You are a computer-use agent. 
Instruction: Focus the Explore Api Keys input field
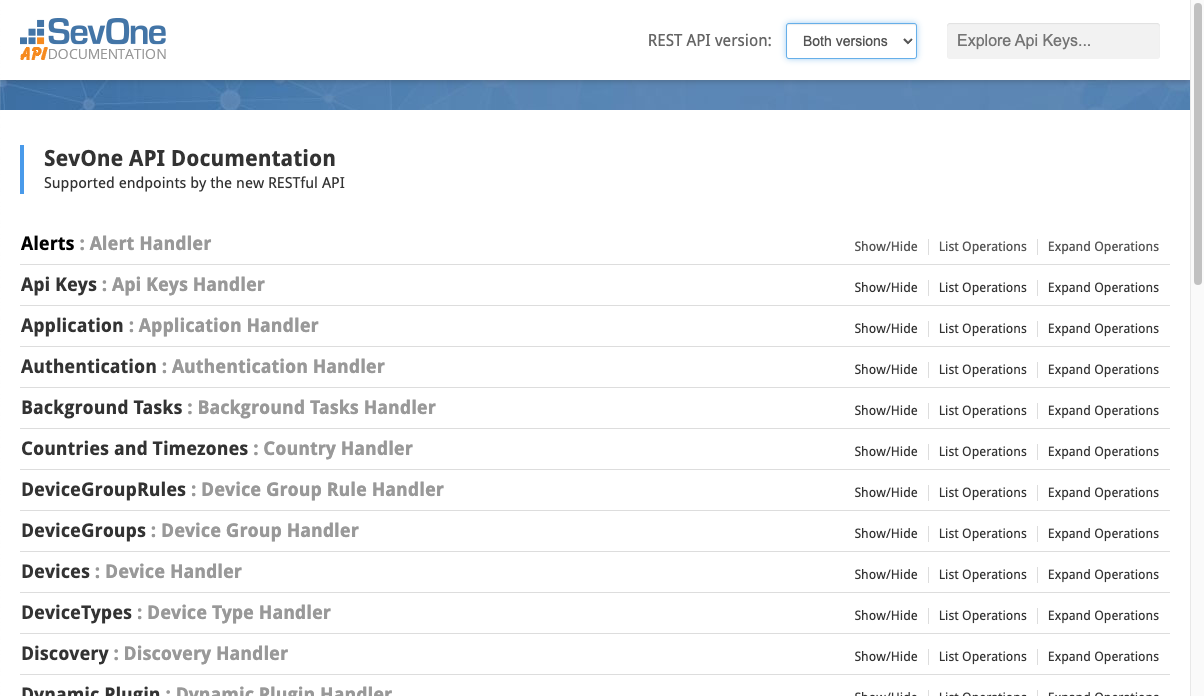(x=1053, y=41)
